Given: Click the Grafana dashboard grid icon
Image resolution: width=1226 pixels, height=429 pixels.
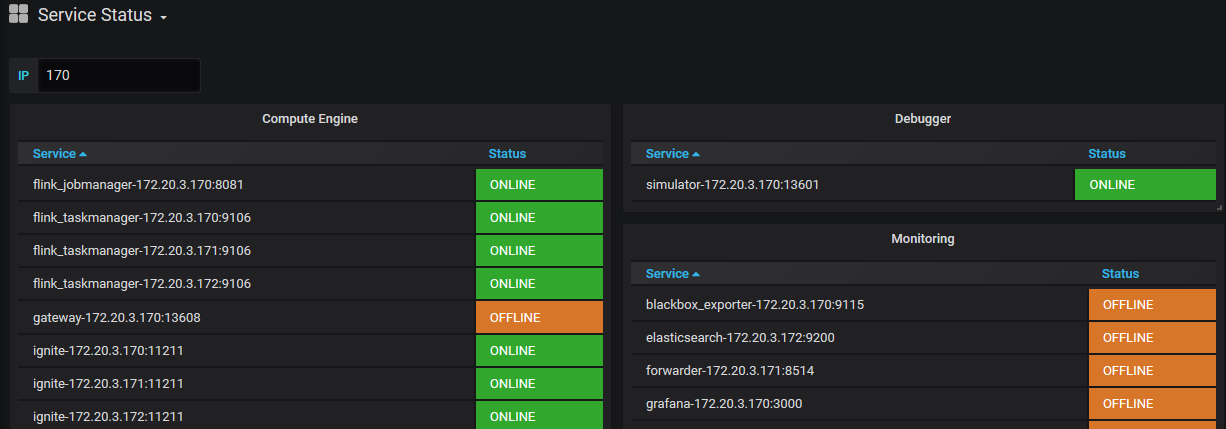Looking at the screenshot, I should pyautogui.click(x=18, y=15).
